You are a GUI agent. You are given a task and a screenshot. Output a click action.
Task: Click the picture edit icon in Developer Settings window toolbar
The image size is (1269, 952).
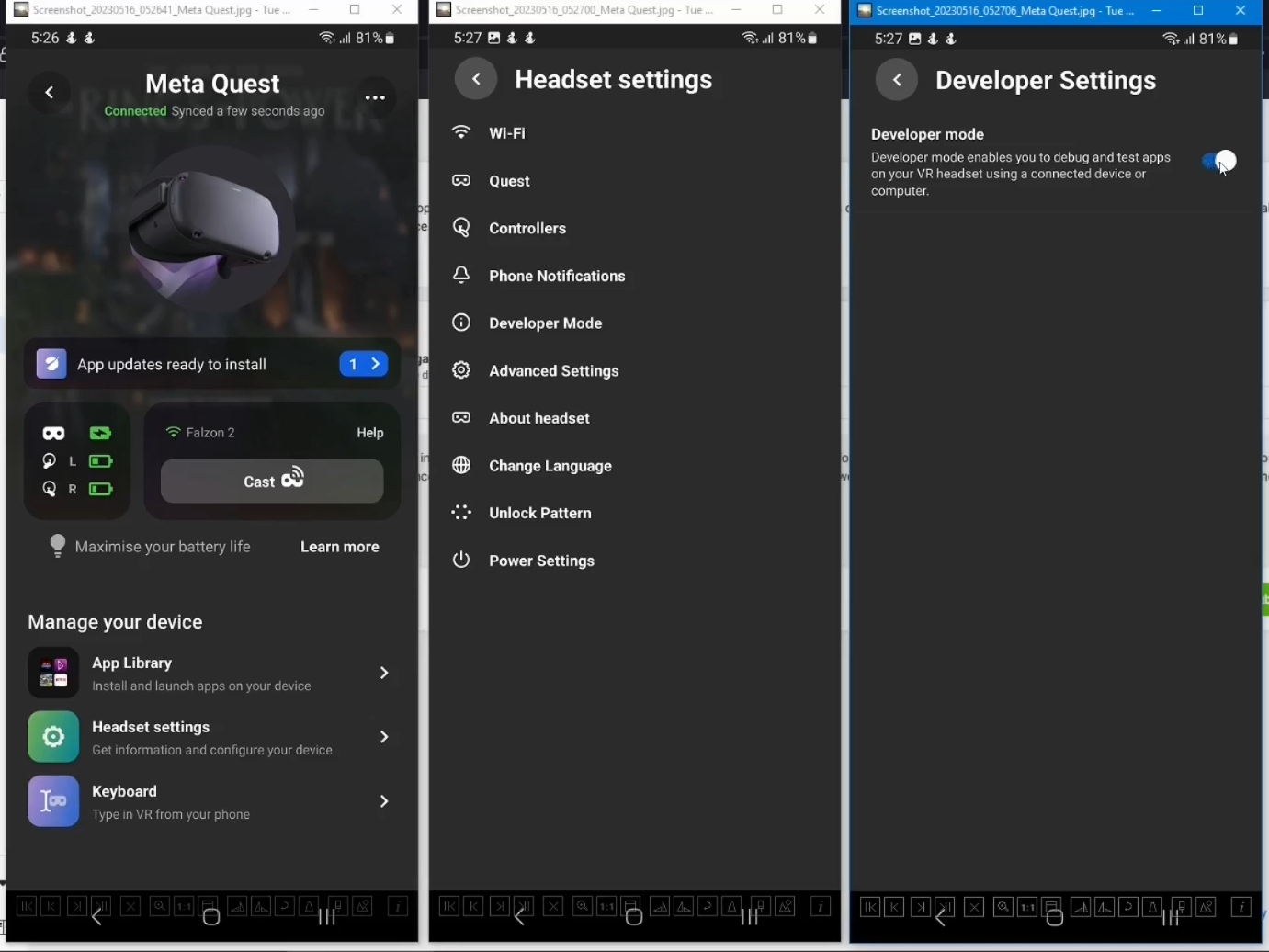(x=1206, y=908)
